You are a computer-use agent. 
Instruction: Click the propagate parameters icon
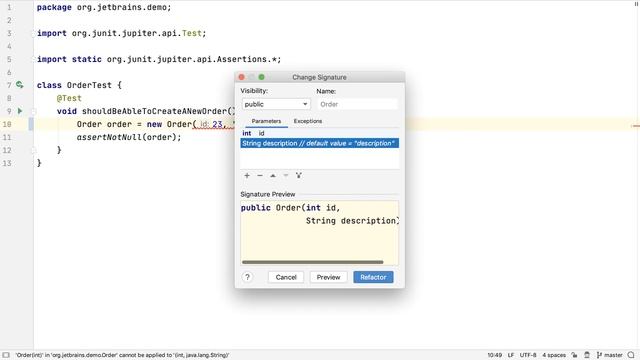pos(299,176)
